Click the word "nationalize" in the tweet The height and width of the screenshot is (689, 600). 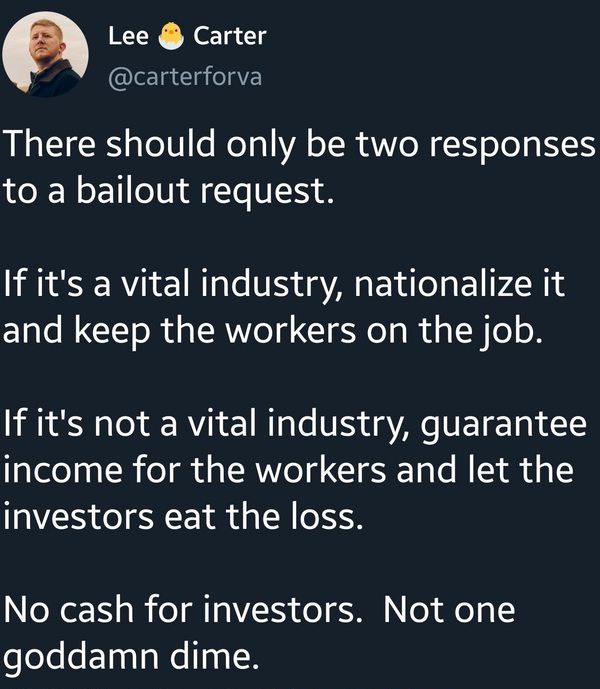[442, 283]
